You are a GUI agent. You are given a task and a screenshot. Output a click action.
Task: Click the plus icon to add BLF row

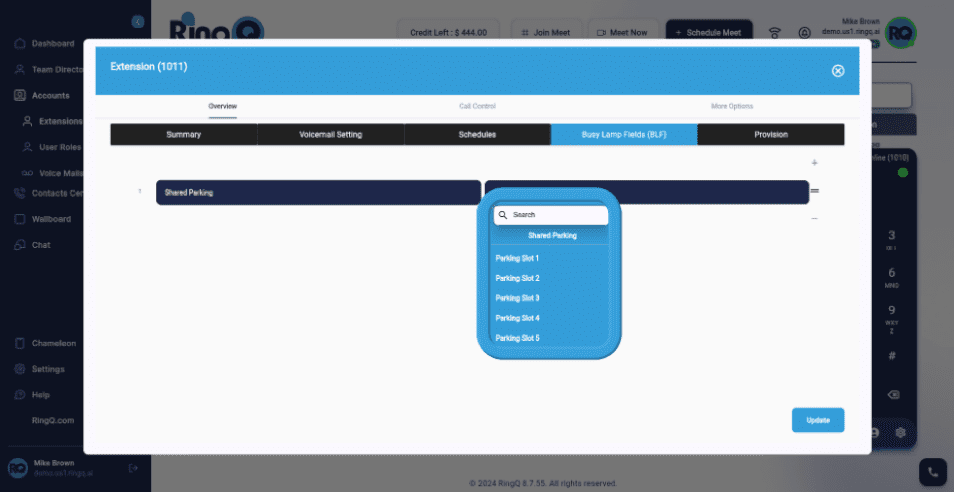point(814,163)
